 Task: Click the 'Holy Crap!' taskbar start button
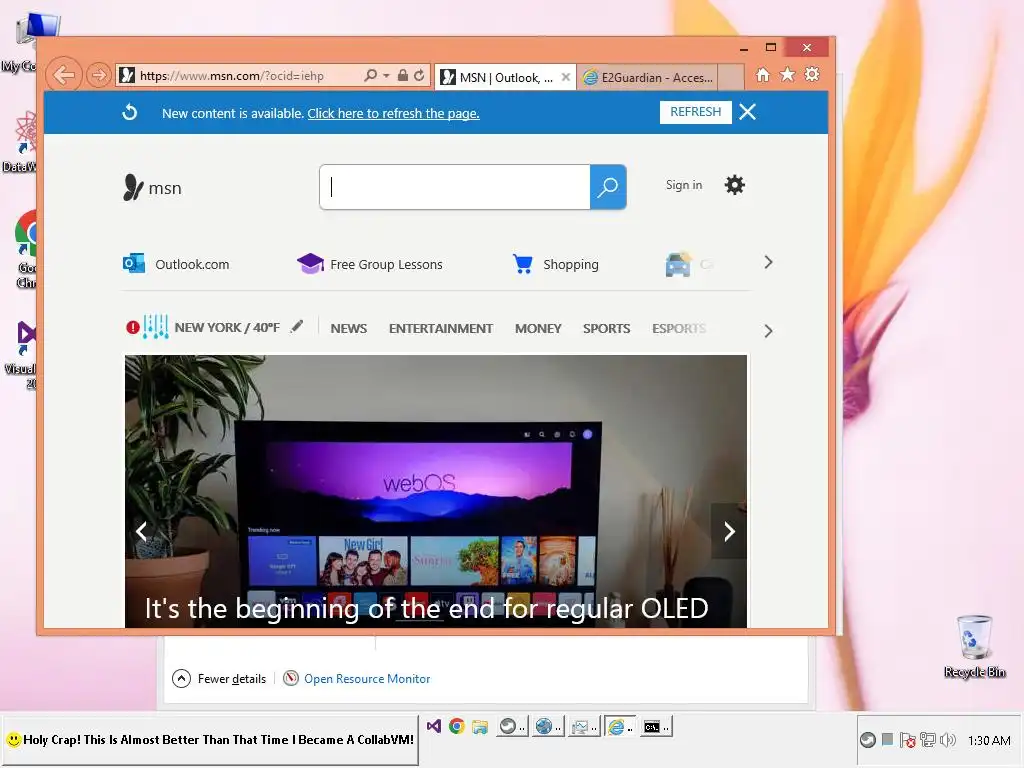210,740
